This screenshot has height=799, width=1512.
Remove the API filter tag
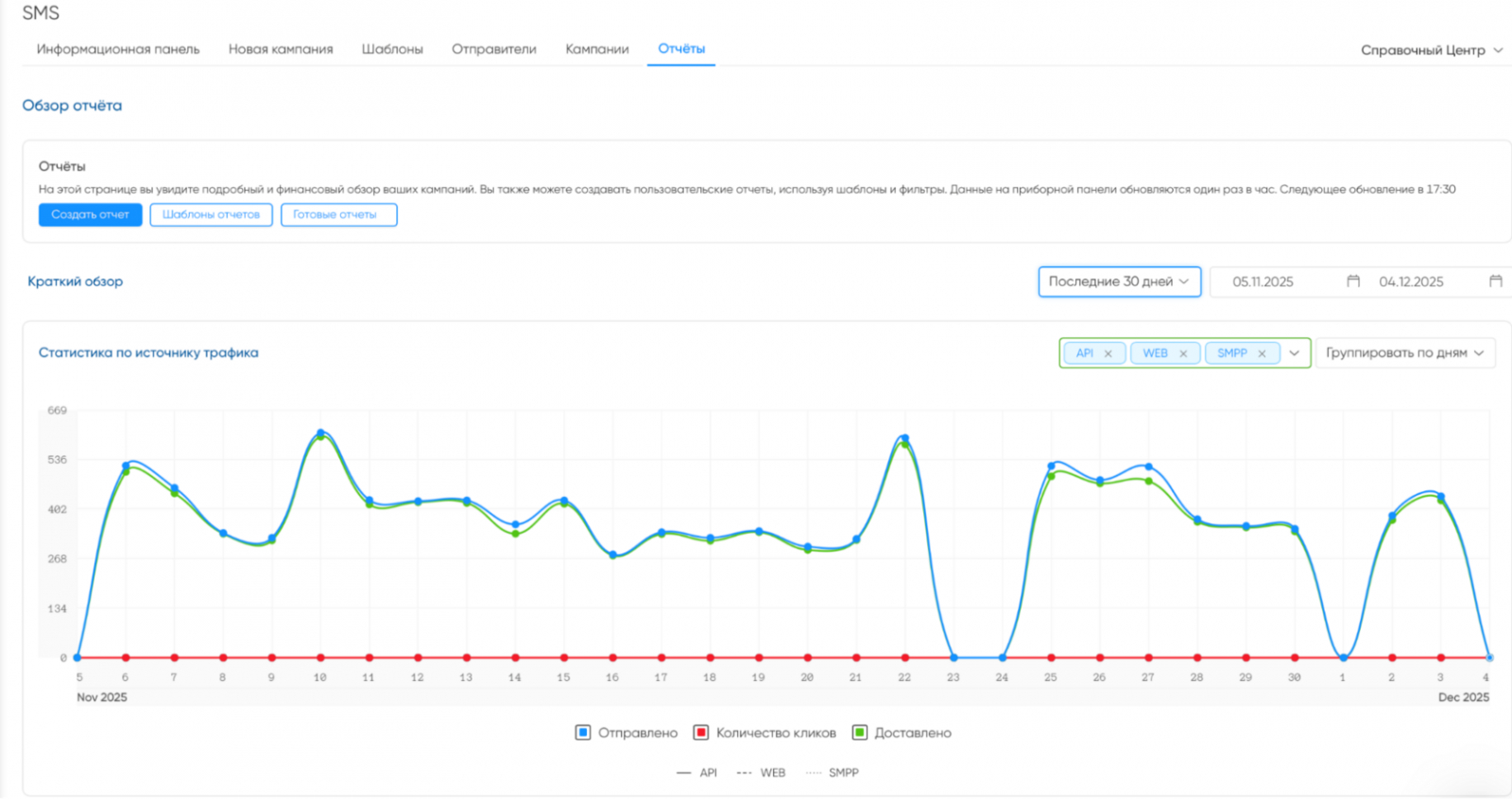click(1108, 353)
